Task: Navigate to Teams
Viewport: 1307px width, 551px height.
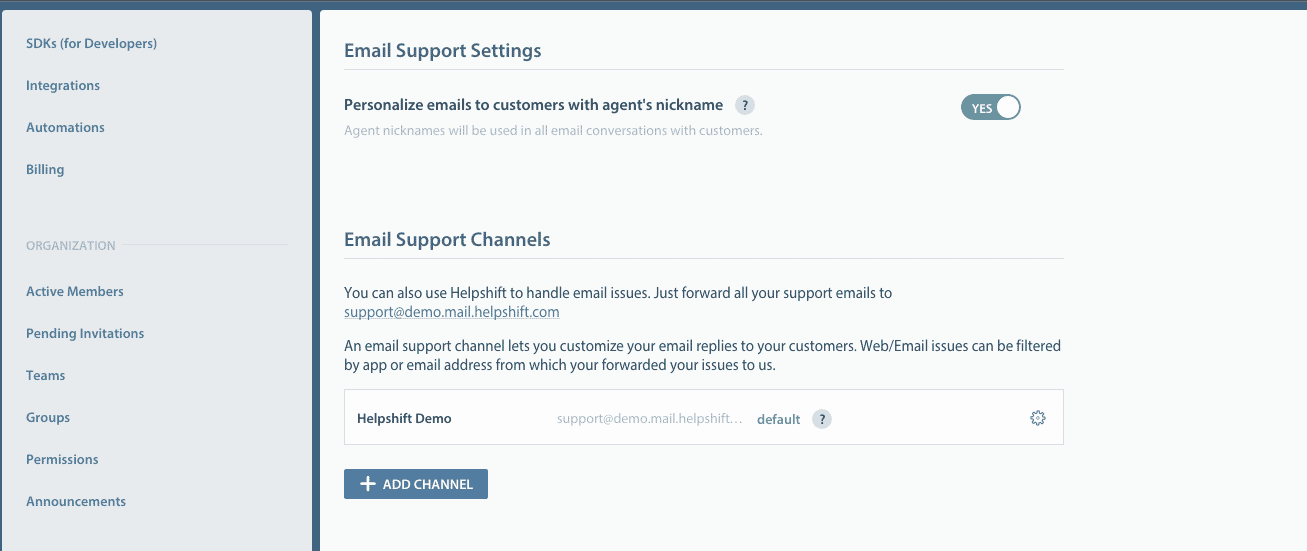Action: click(45, 375)
